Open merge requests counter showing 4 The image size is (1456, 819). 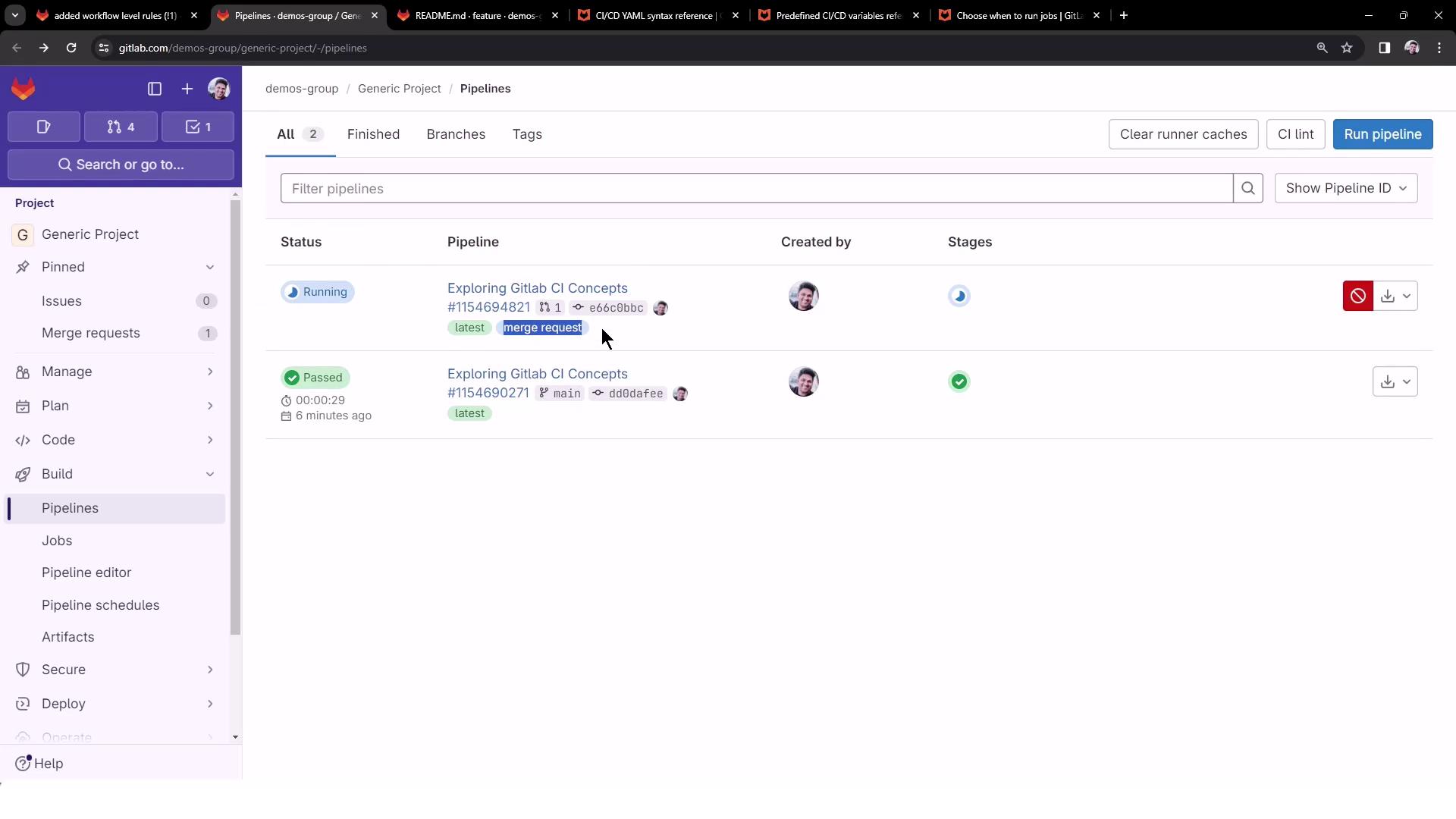[x=121, y=127]
